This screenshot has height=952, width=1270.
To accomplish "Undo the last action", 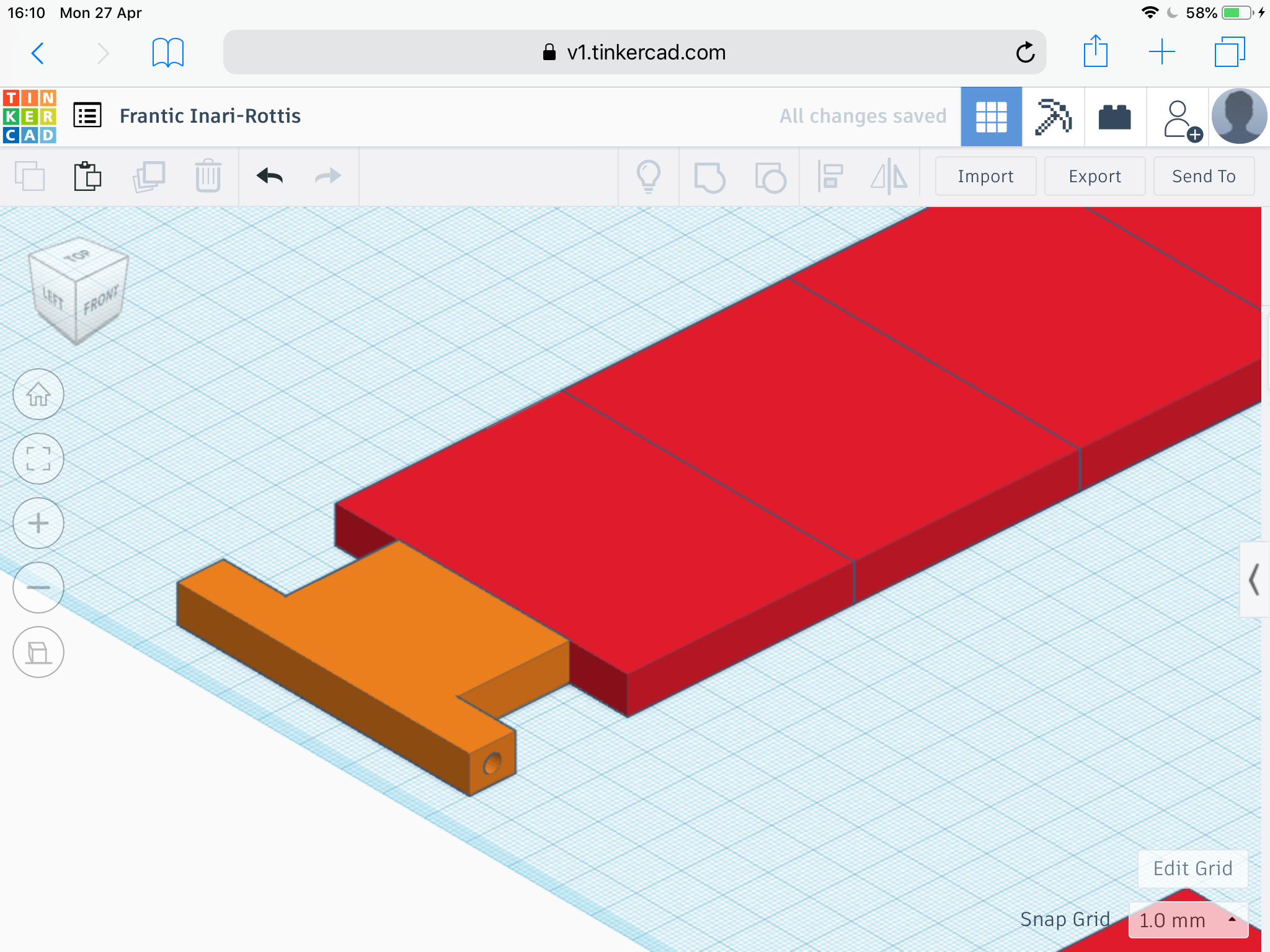I will click(x=270, y=176).
